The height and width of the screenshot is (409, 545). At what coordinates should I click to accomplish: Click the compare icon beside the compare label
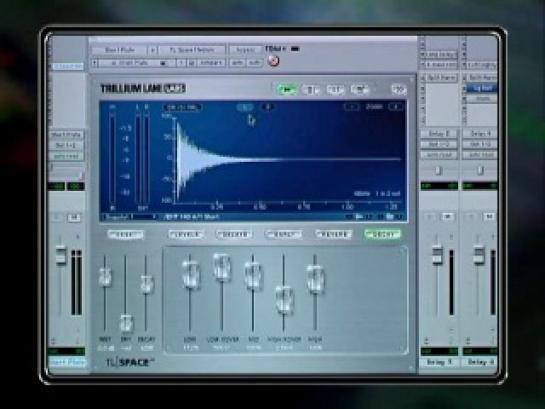(x=191, y=63)
